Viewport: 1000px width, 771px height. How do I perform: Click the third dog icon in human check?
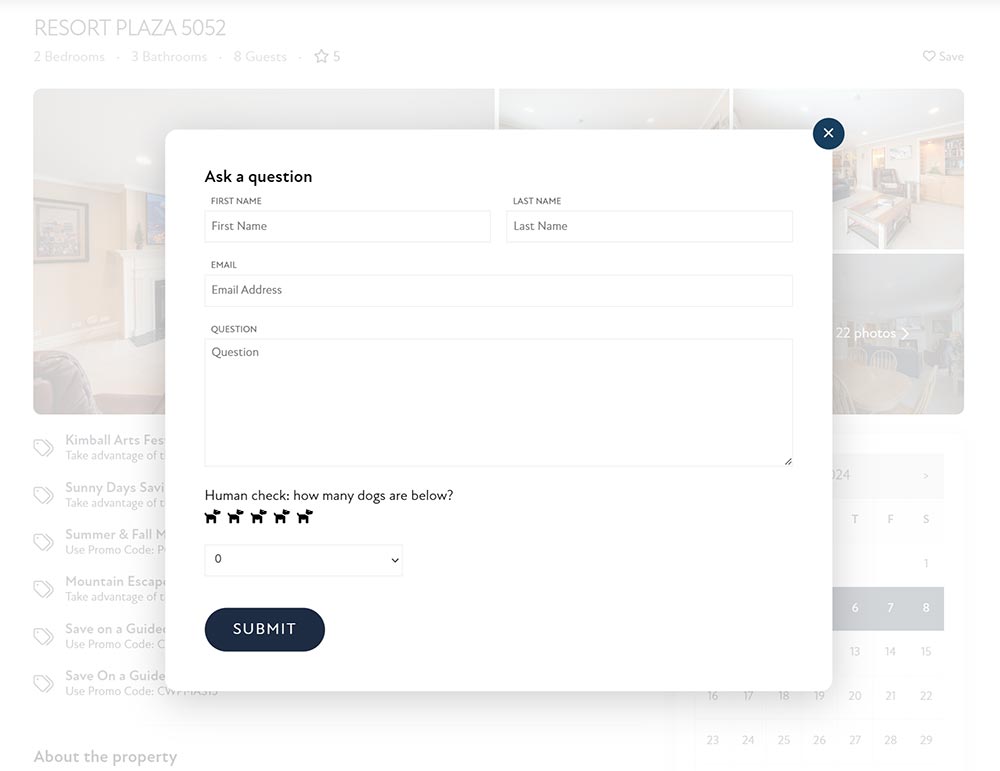pos(258,516)
